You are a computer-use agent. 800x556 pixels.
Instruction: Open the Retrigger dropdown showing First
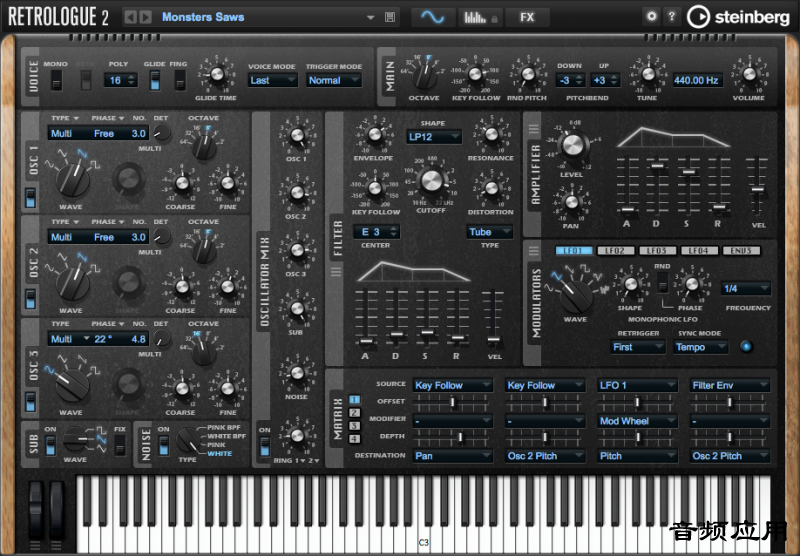(638, 347)
